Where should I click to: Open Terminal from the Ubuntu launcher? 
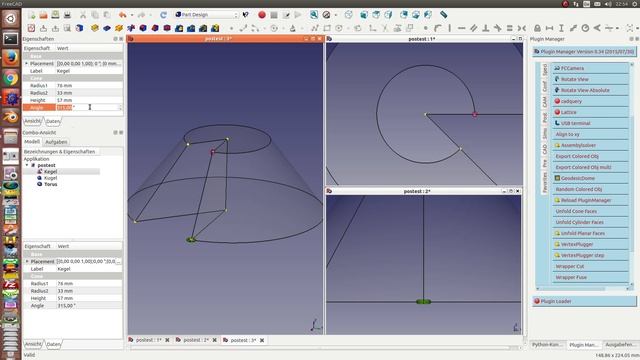[x=11, y=39]
